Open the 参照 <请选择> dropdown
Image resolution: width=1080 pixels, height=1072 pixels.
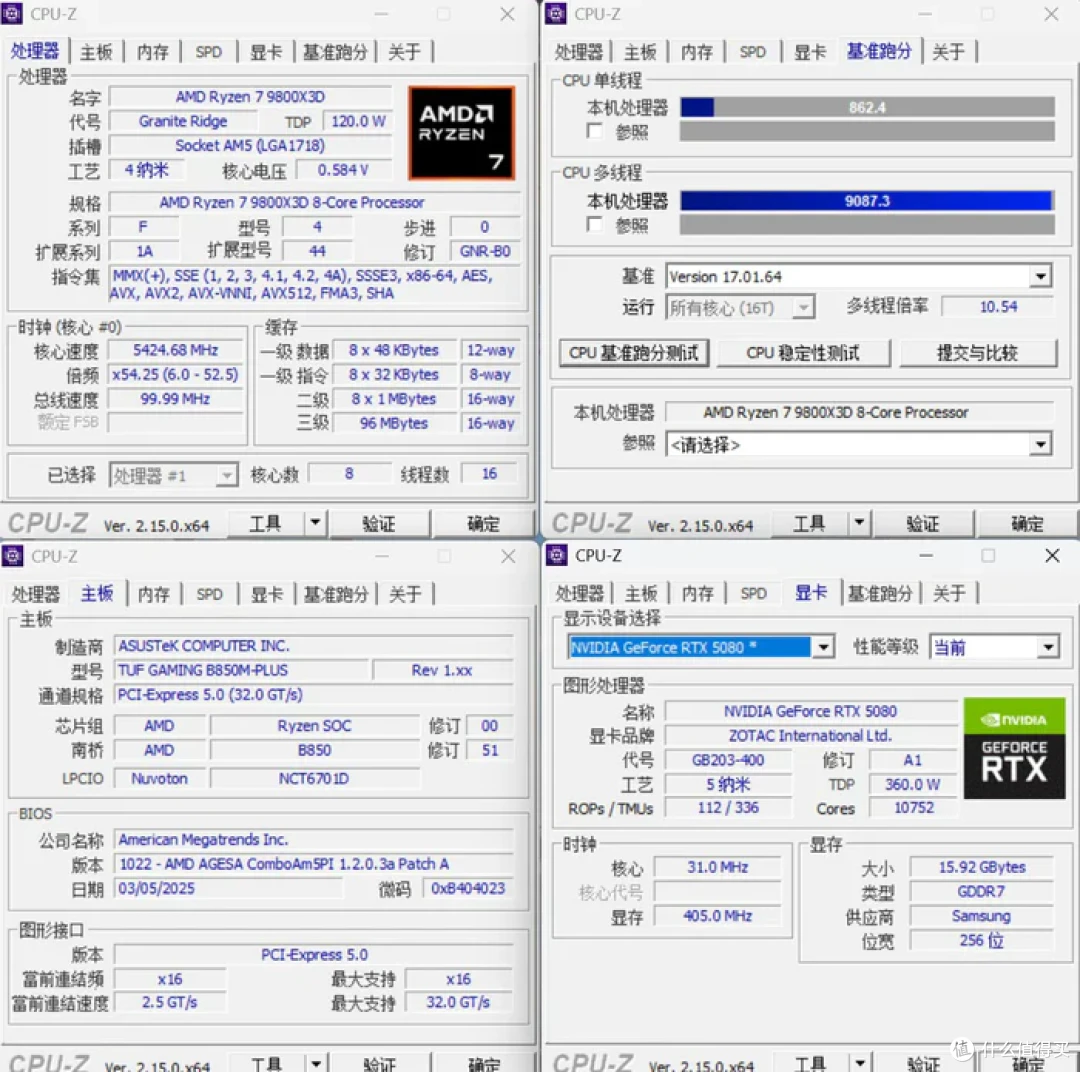tap(1040, 444)
